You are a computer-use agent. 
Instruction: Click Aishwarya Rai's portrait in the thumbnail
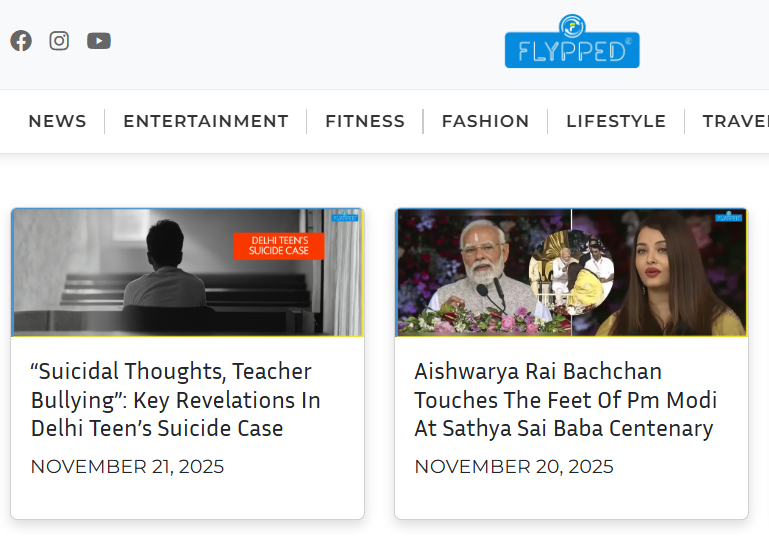tap(669, 273)
